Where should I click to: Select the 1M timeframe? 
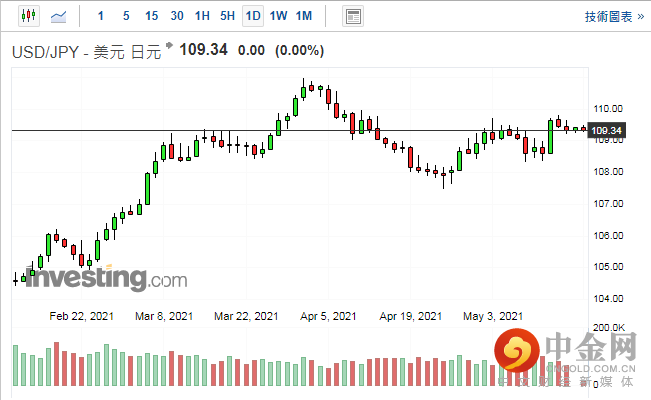pyautogui.click(x=304, y=16)
